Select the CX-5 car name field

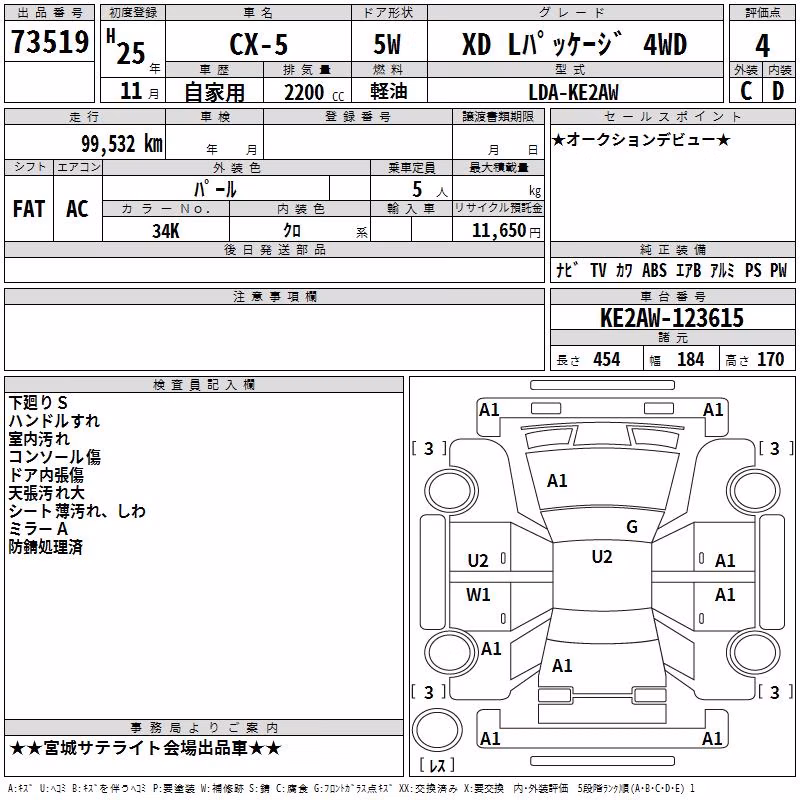coord(259,42)
